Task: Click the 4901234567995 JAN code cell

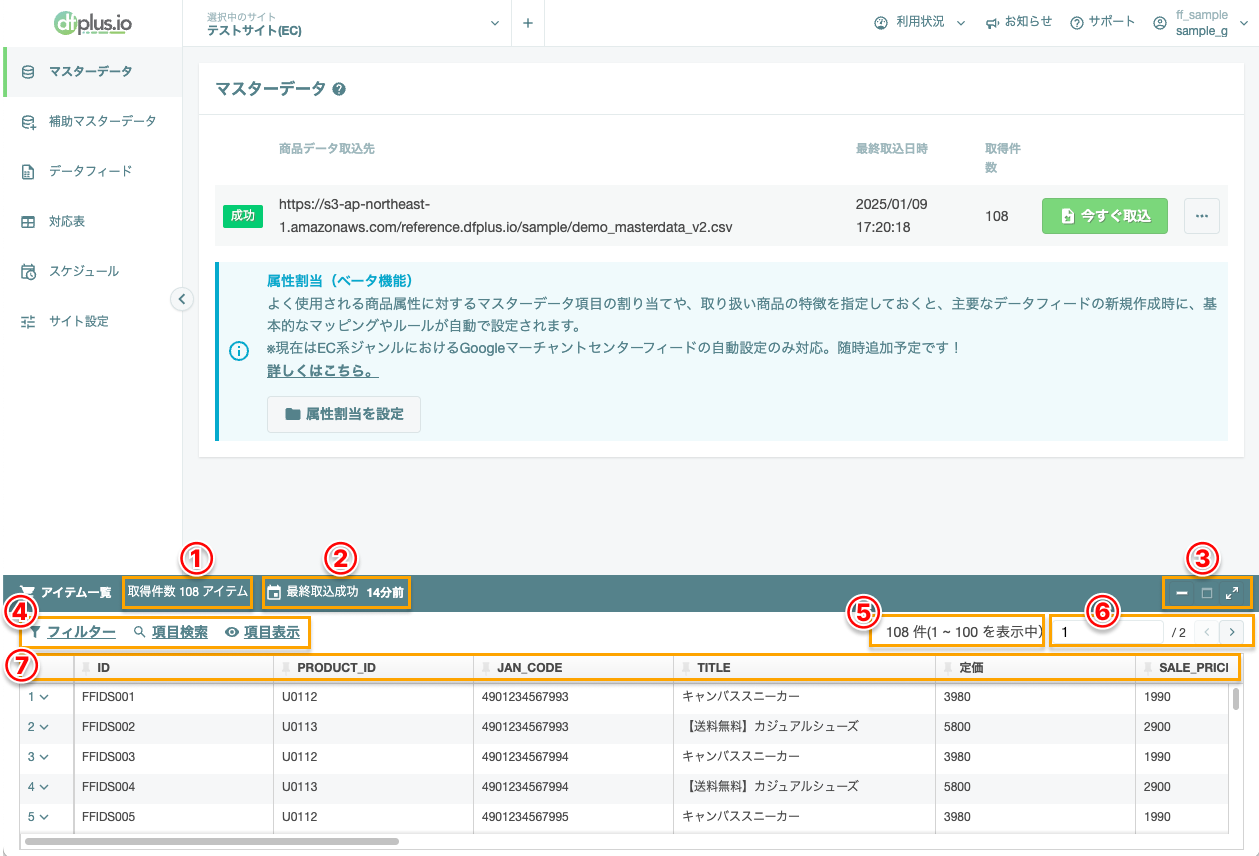Action: [x=573, y=816]
